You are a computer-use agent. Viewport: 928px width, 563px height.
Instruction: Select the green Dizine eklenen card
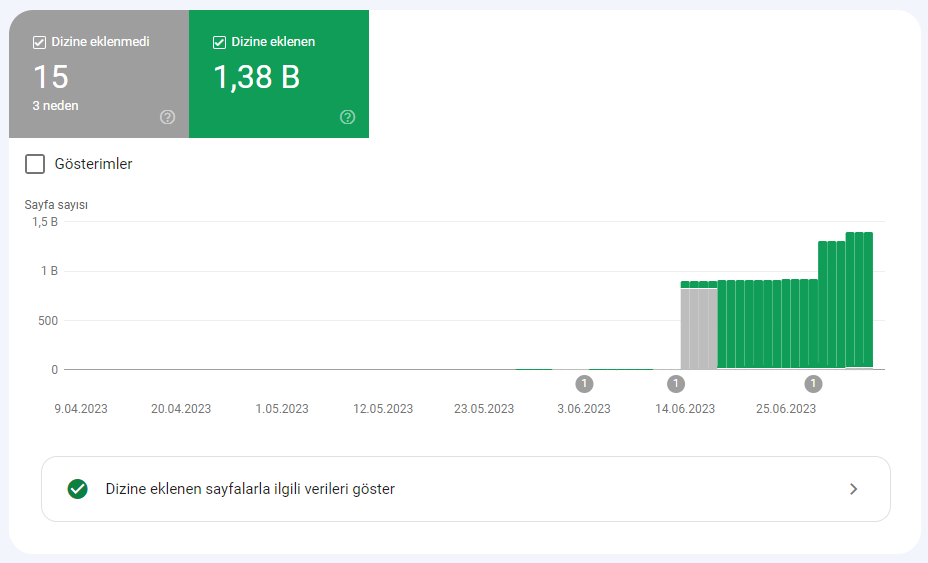coord(279,74)
